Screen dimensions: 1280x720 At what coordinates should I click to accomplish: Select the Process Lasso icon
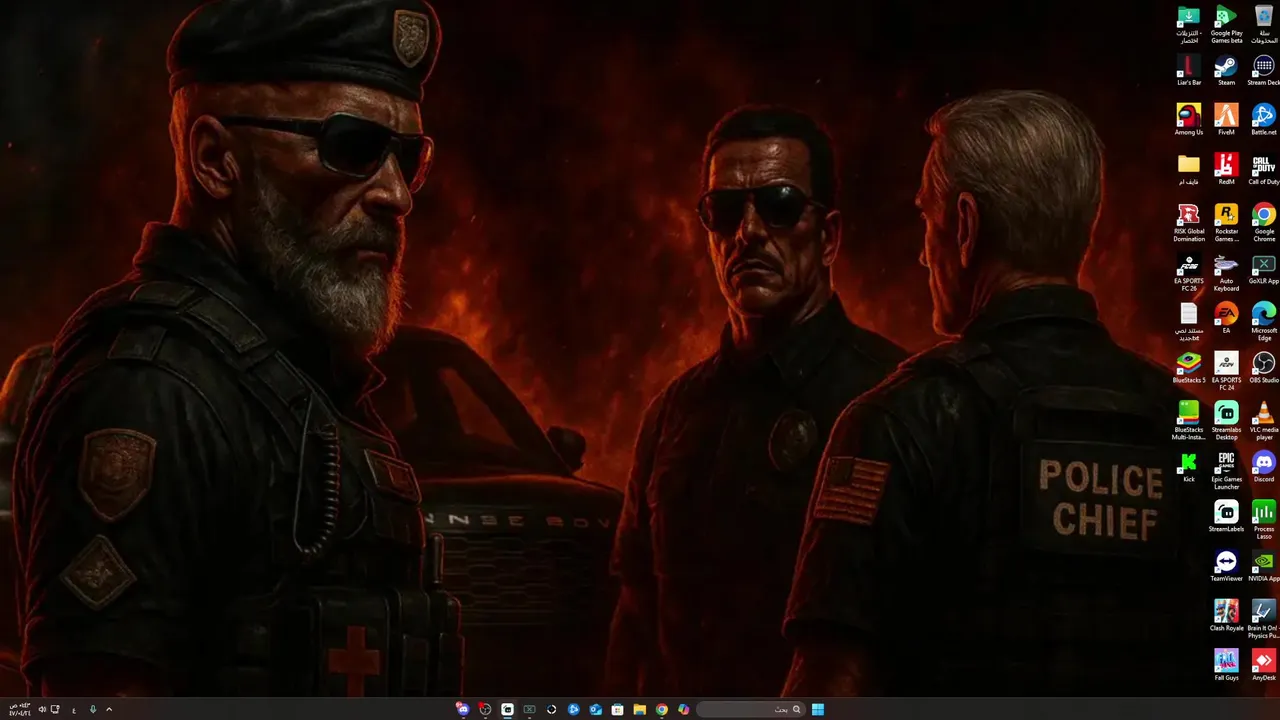pyautogui.click(x=1264, y=520)
